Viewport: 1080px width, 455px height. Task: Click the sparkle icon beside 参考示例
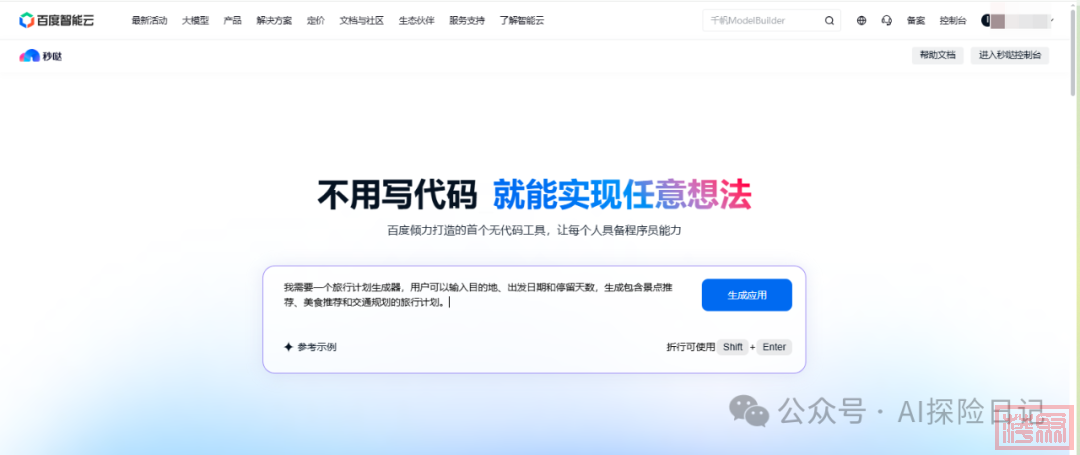[x=289, y=347]
